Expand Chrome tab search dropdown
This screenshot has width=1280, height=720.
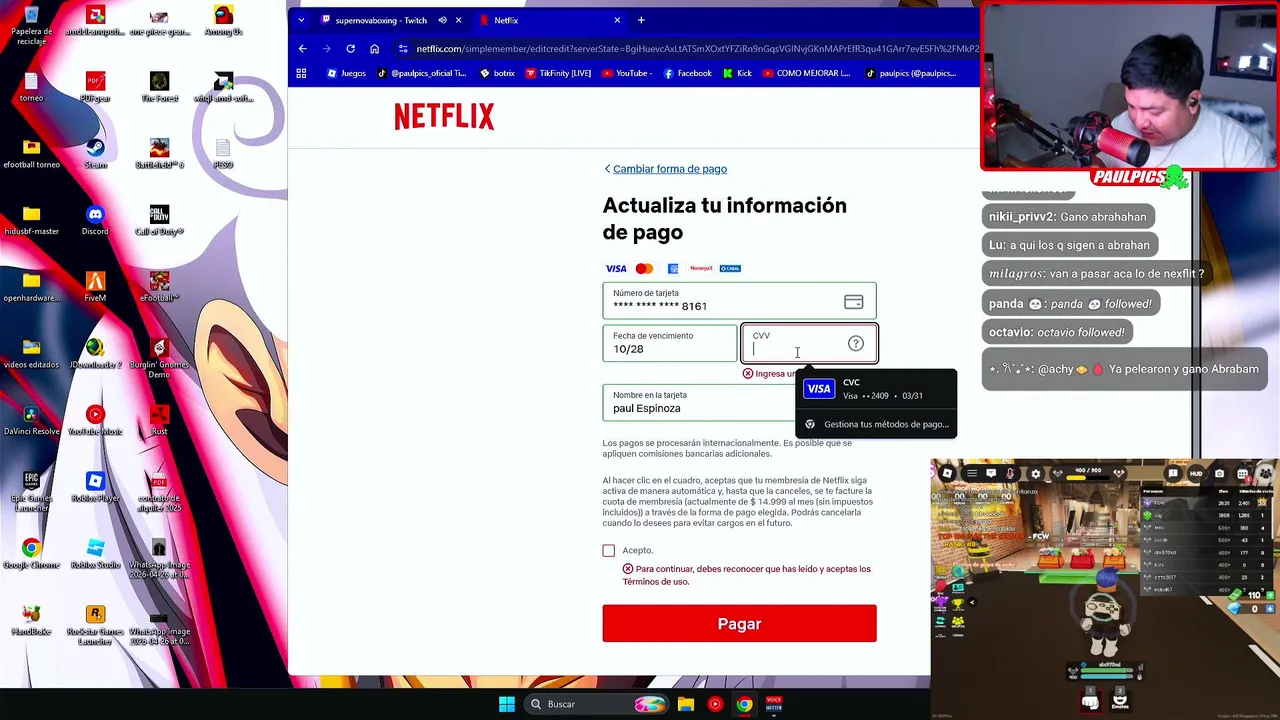pyautogui.click(x=302, y=20)
